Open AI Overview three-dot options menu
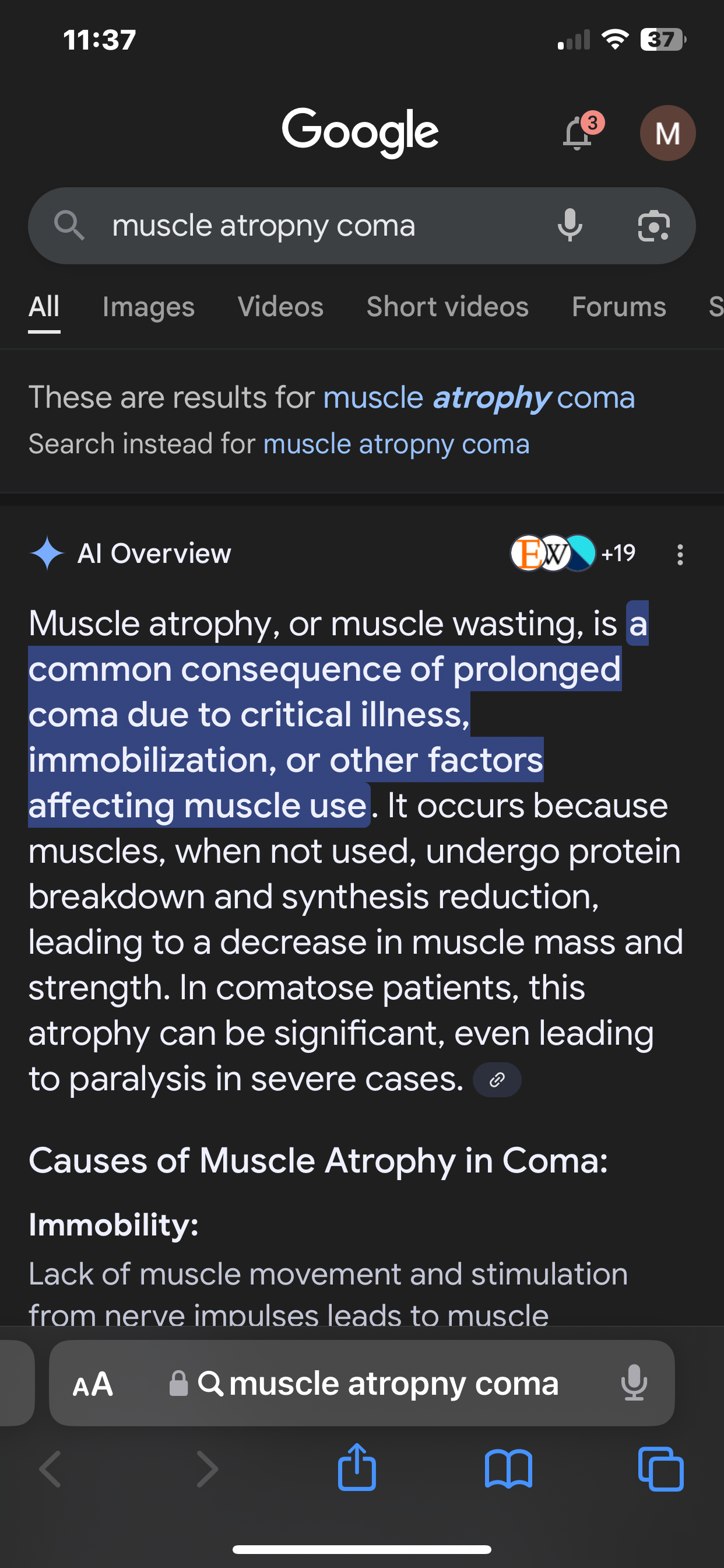Image resolution: width=724 pixels, height=1568 pixels. click(680, 554)
